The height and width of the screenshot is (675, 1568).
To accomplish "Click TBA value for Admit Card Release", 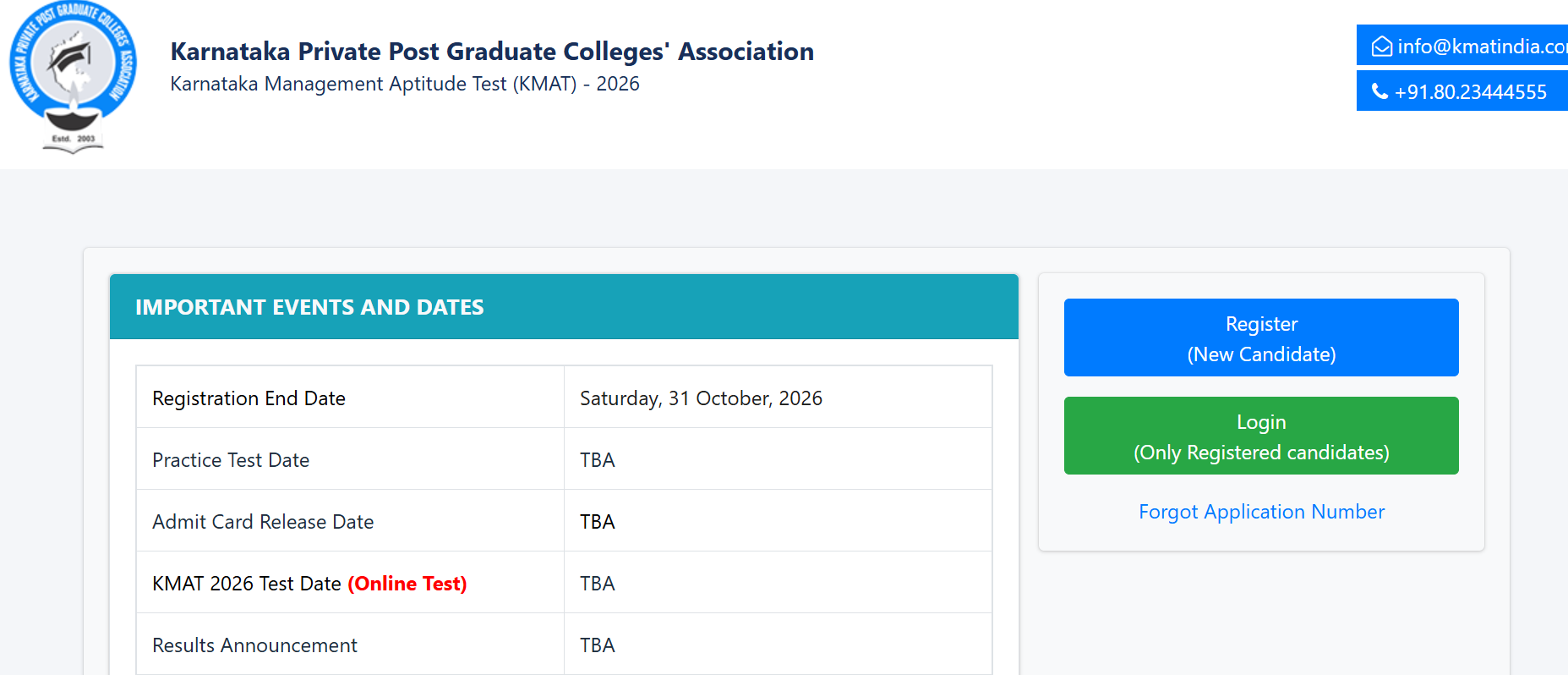I will [598, 522].
